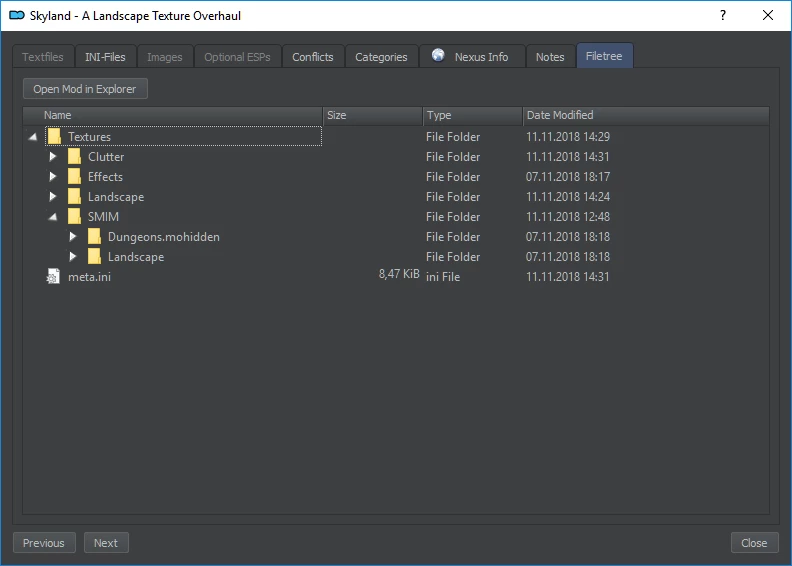Click the Textures folder icon
Image resolution: width=792 pixels, height=566 pixels.
[x=54, y=136]
